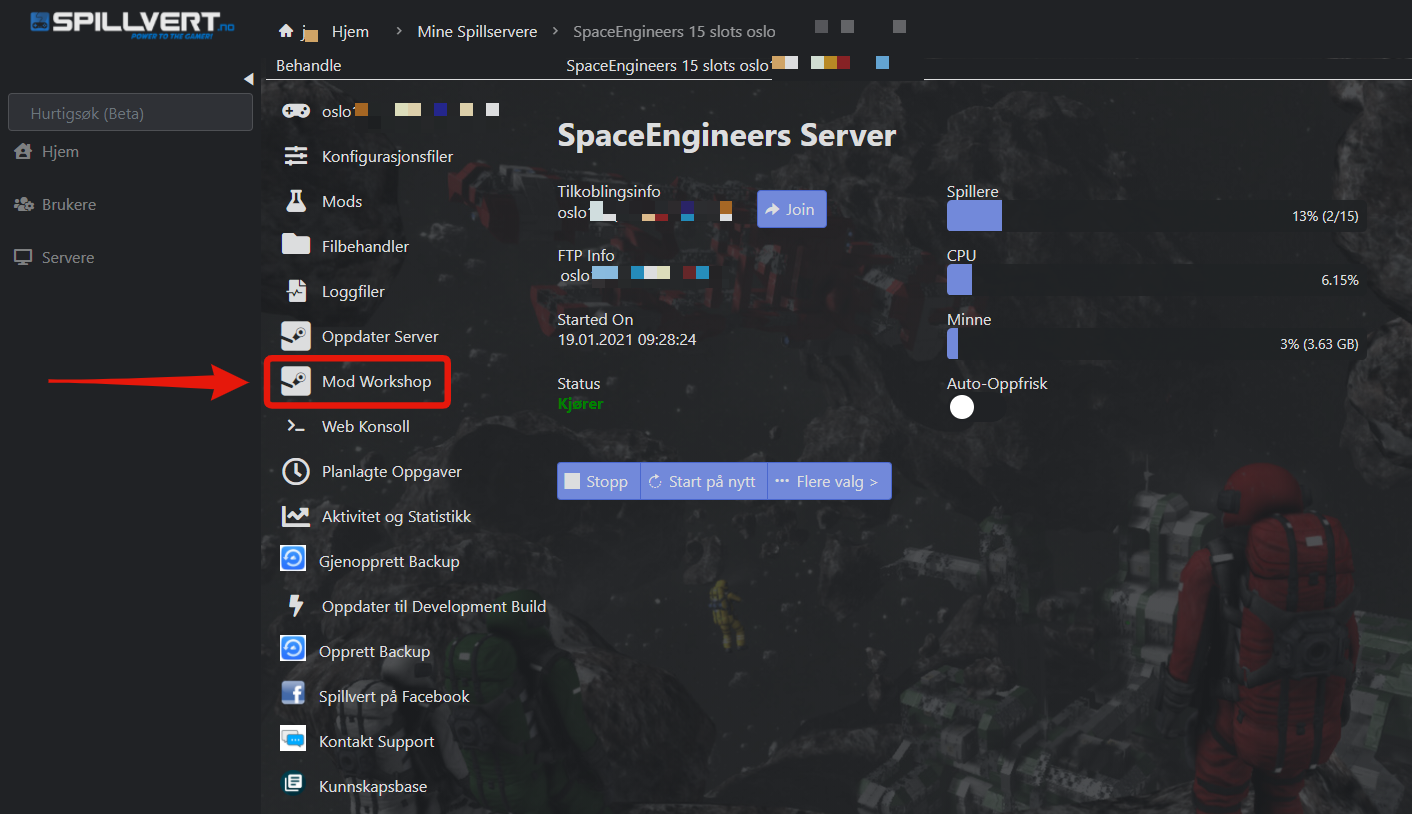
Task: Click the gamepad icon next to oslo
Action: click(295, 111)
